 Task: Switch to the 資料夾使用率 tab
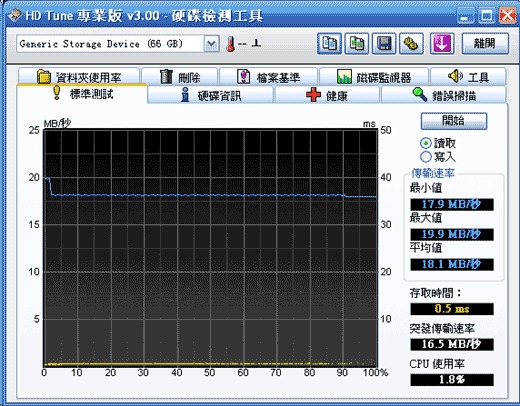[x=79, y=76]
